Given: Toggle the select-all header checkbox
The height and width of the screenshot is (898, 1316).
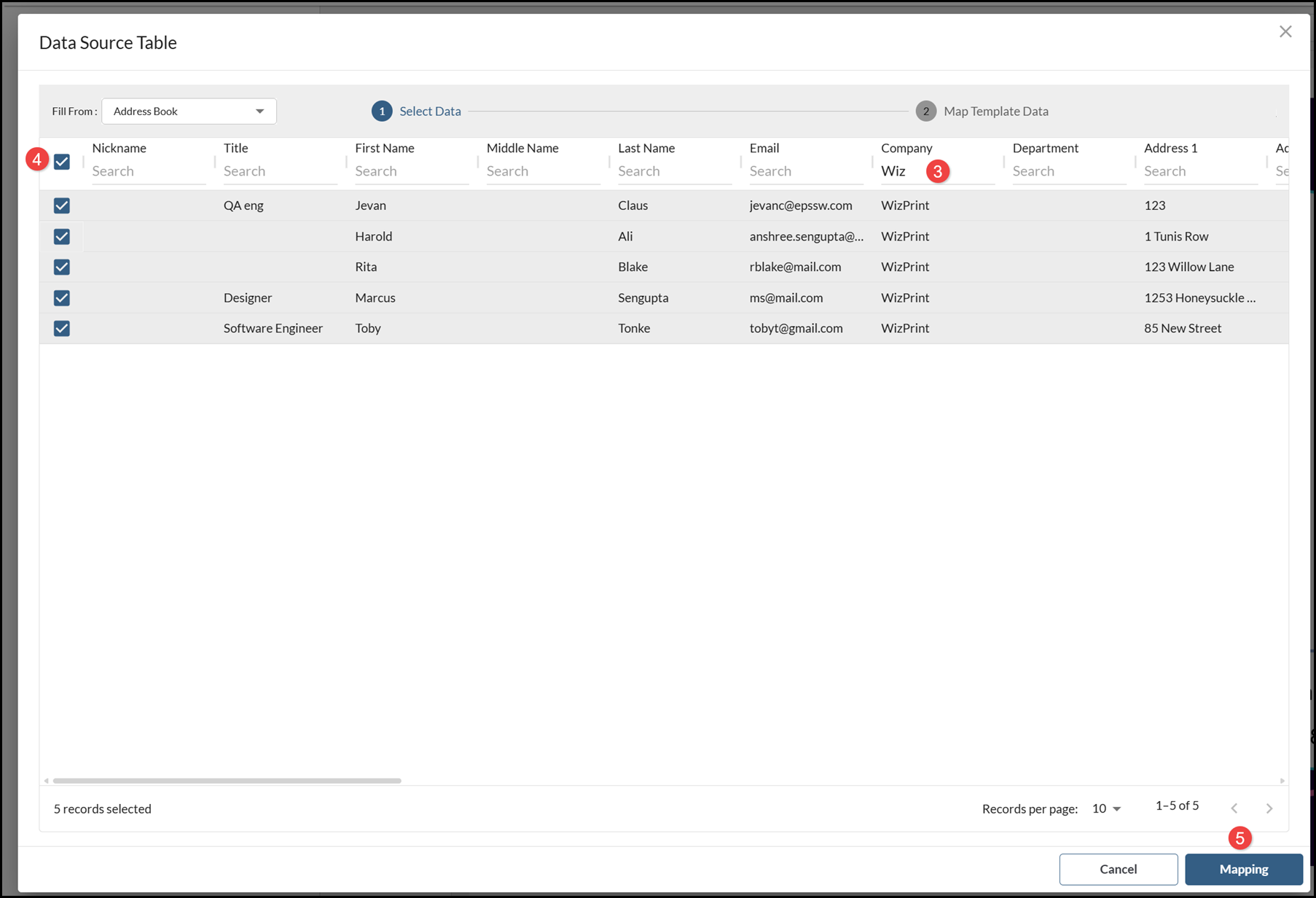Looking at the screenshot, I should point(62,161).
